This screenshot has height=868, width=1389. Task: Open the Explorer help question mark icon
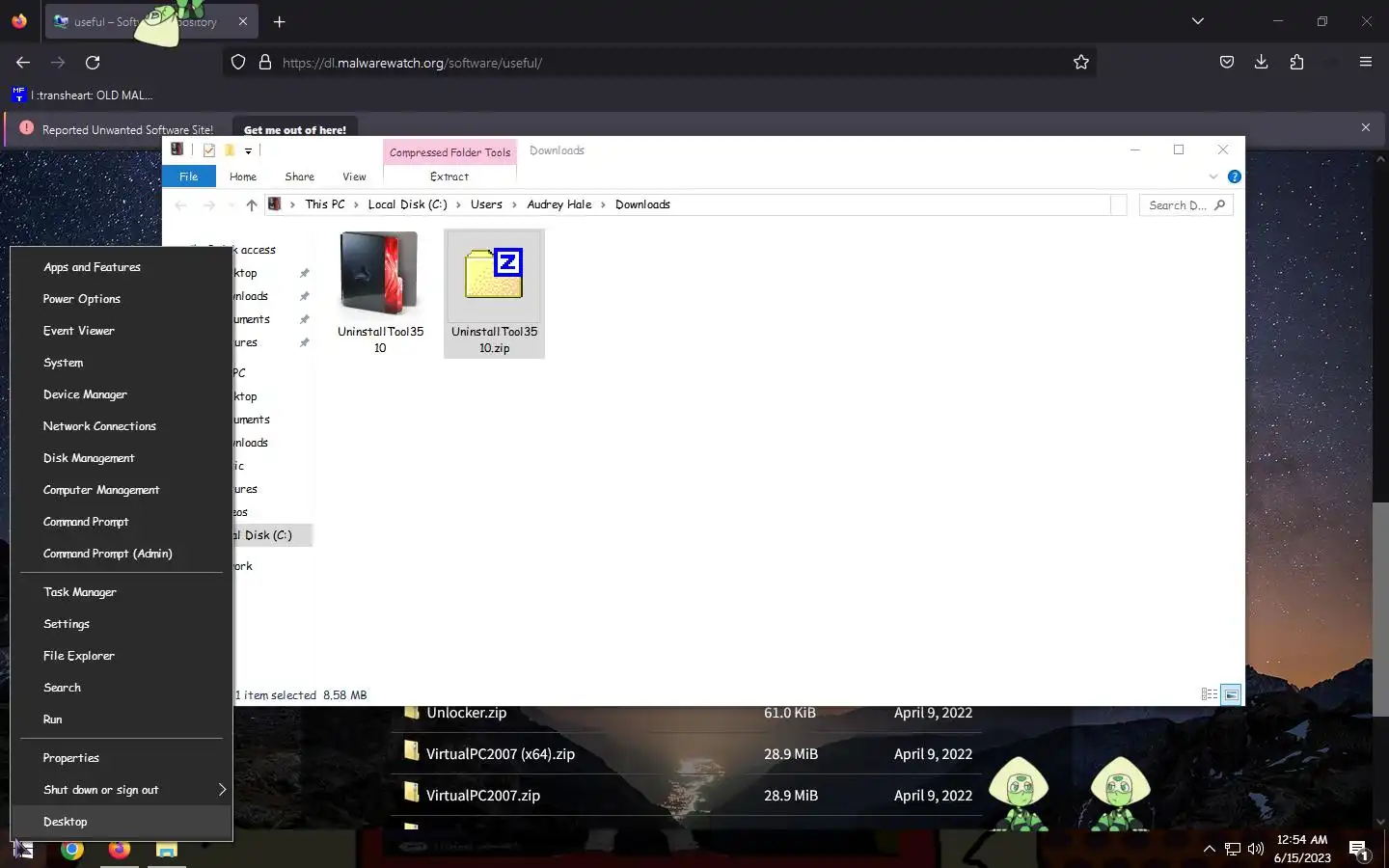click(1235, 176)
